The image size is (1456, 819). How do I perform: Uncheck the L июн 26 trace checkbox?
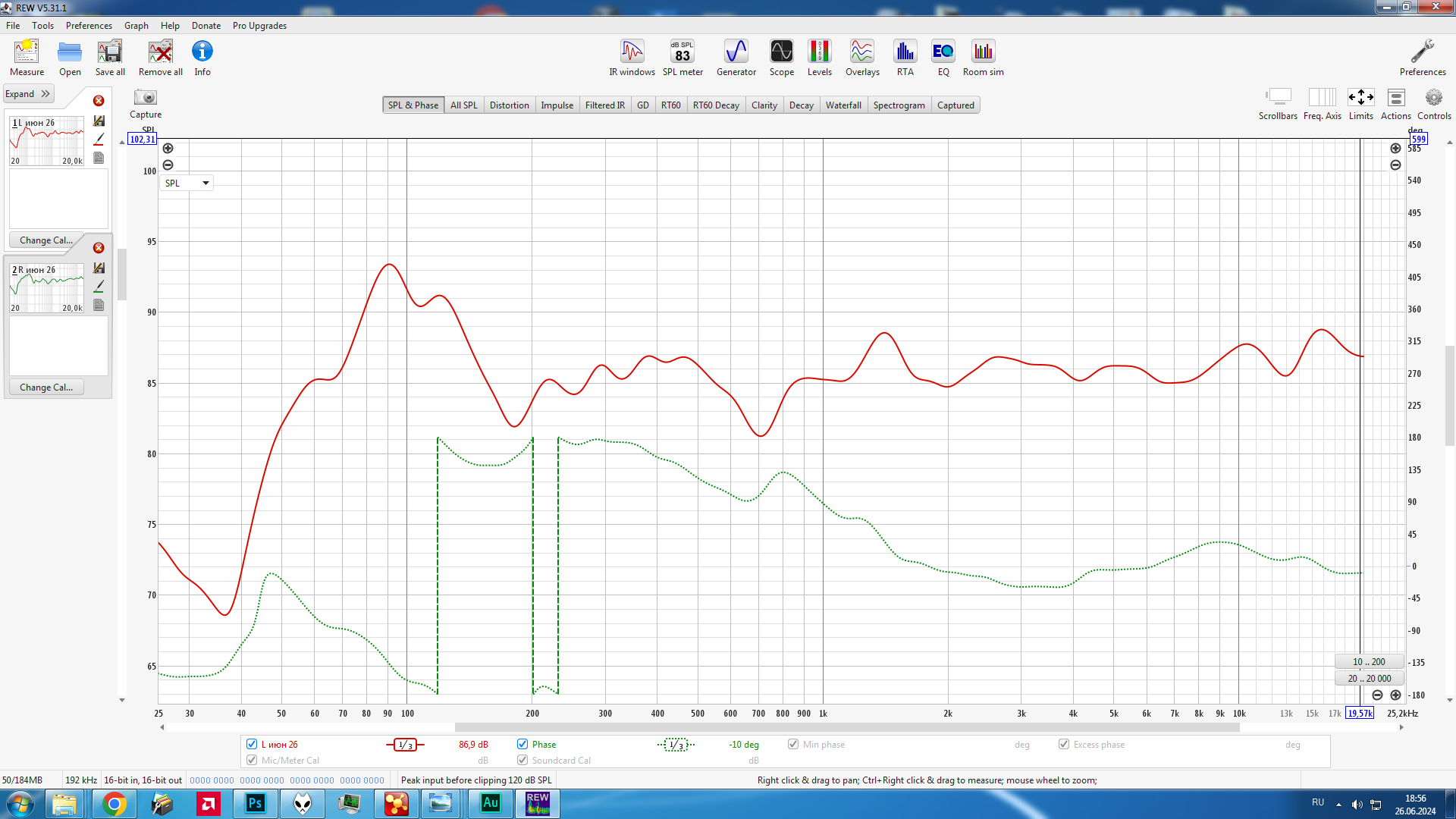pos(252,744)
